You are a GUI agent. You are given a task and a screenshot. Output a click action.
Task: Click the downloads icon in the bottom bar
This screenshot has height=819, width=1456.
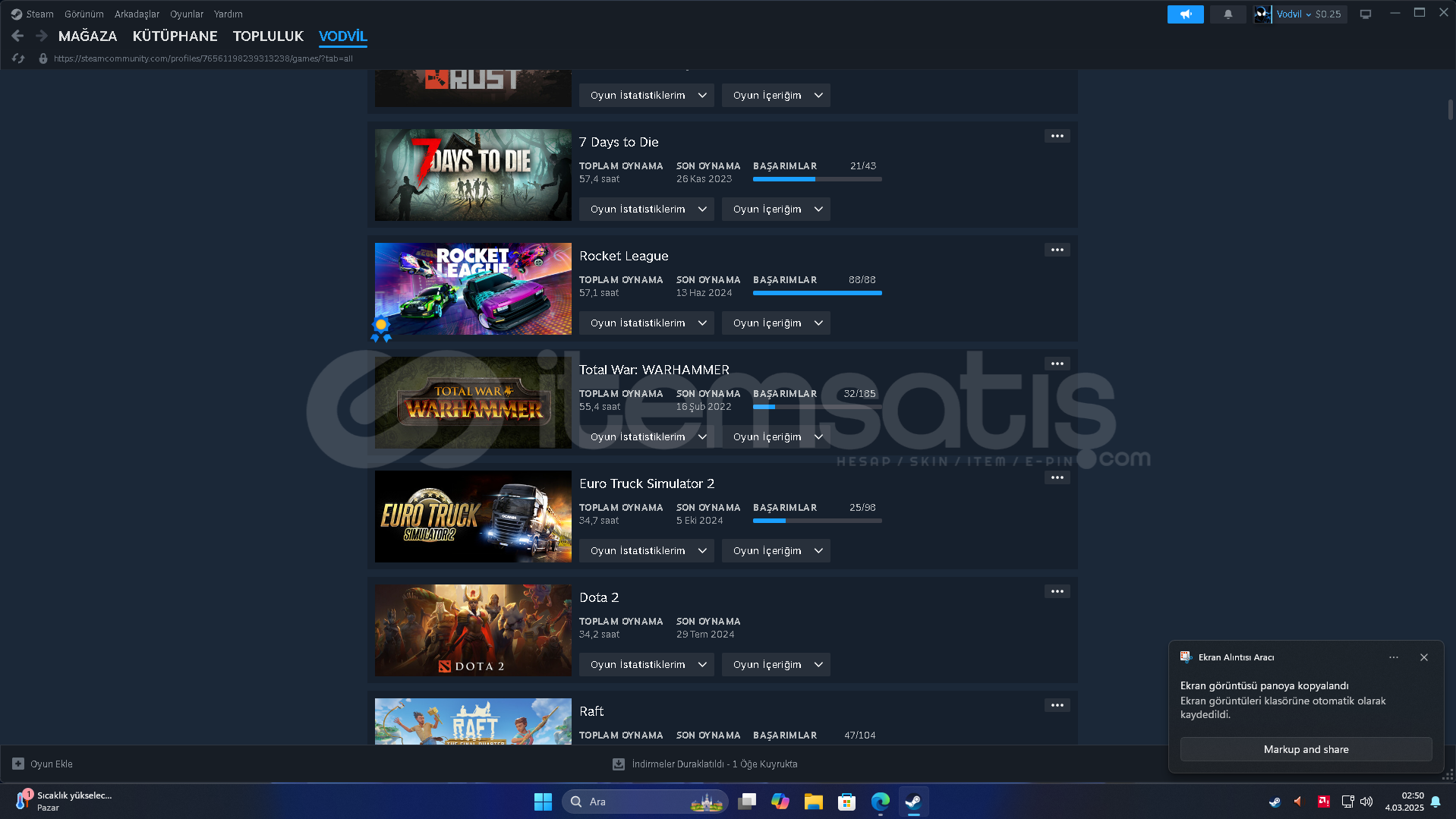(x=619, y=764)
